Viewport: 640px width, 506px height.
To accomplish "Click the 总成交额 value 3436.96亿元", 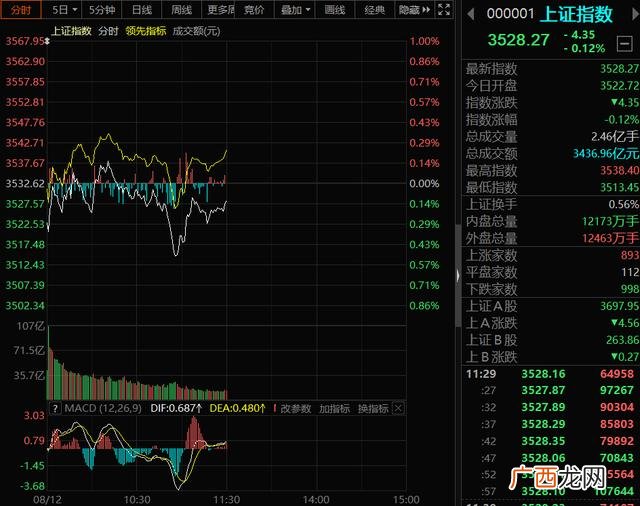I will point(606,153).
